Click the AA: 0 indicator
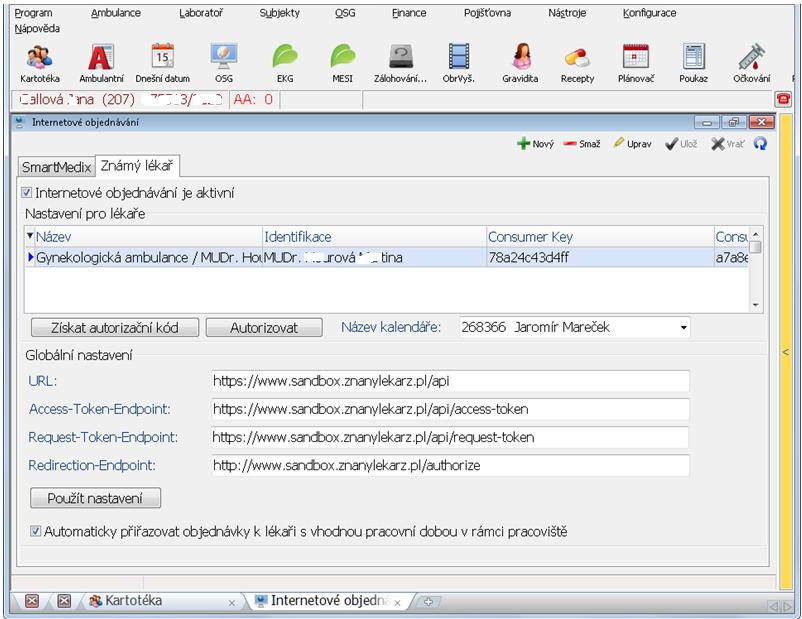802x619 pixels. point(254,100)
